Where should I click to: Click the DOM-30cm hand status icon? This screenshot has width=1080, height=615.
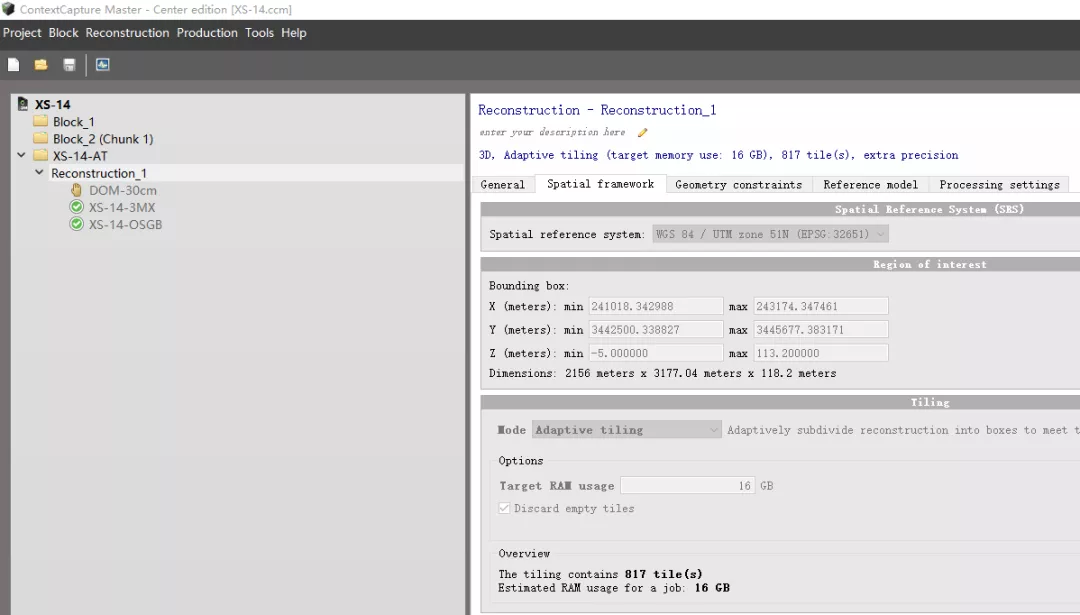tap(76, 190)
